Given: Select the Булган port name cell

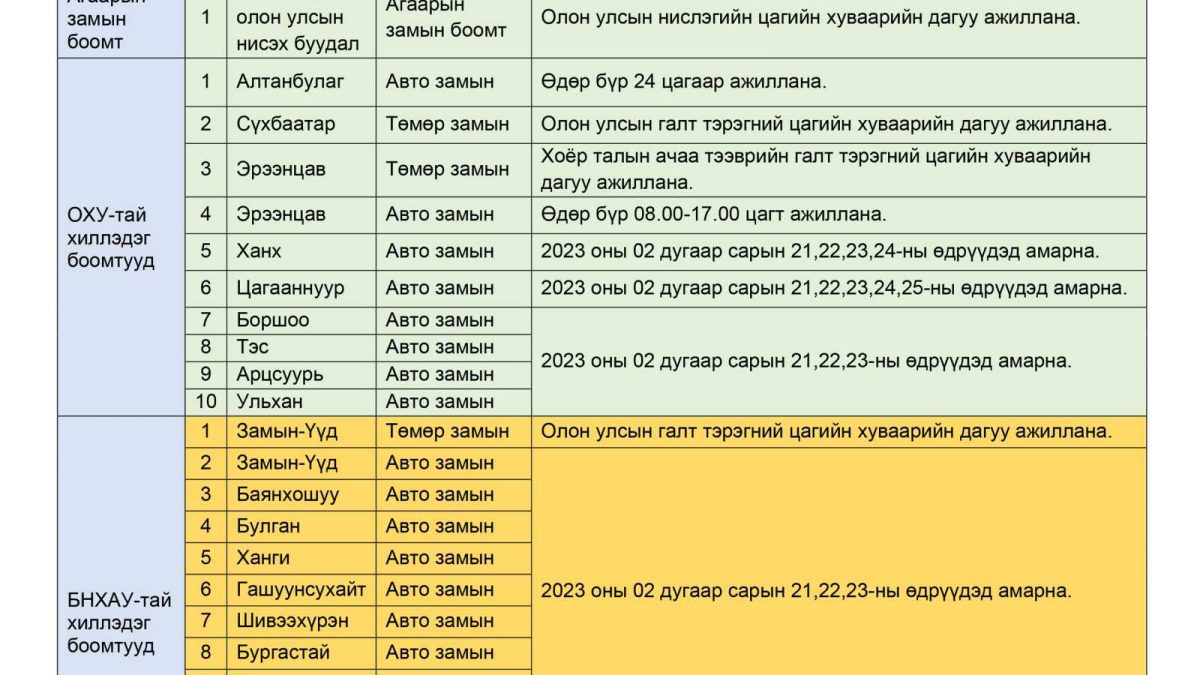Looking at the screenshot, I should (x=268, y=526).
